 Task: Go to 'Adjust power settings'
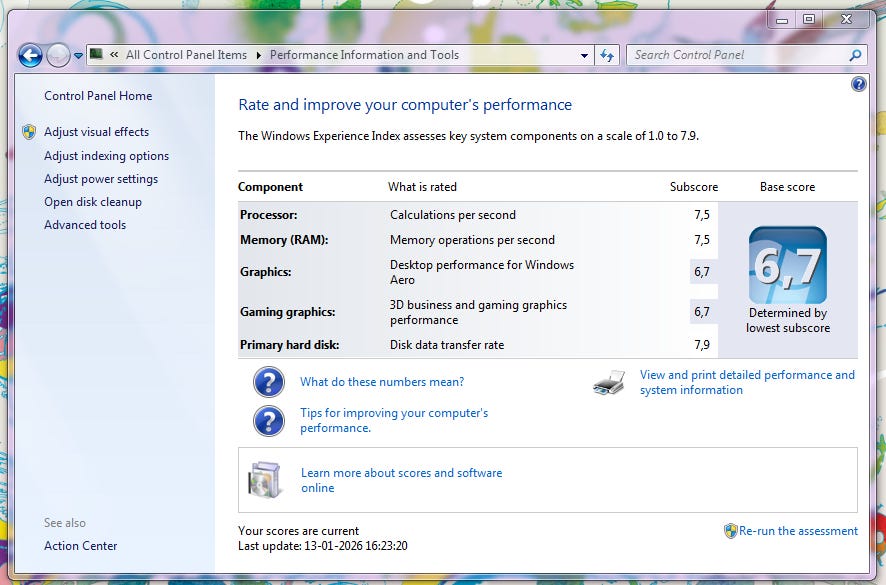point(101,179)
